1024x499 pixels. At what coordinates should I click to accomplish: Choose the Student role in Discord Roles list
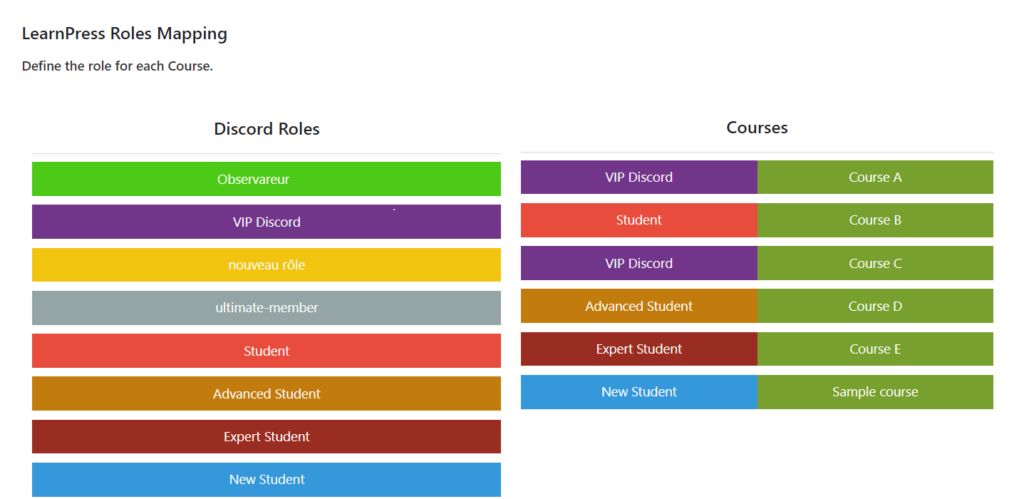266,351
